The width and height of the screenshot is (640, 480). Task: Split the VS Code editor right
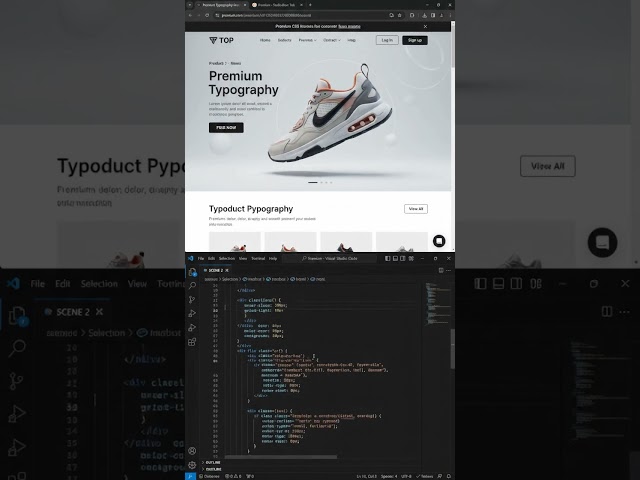[441, 270]
